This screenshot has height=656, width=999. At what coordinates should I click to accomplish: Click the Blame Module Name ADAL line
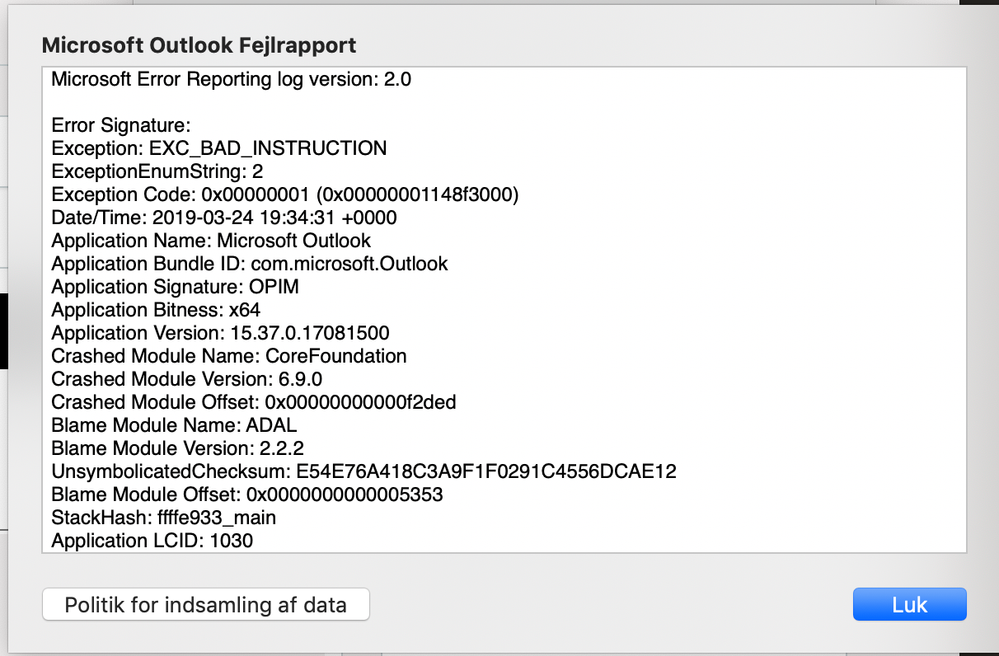172,425
